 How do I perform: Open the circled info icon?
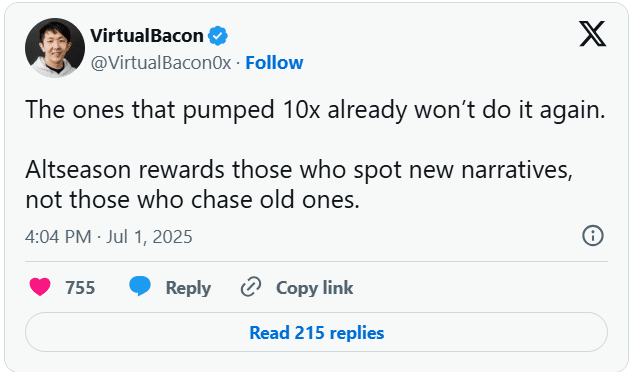[592, 235]
